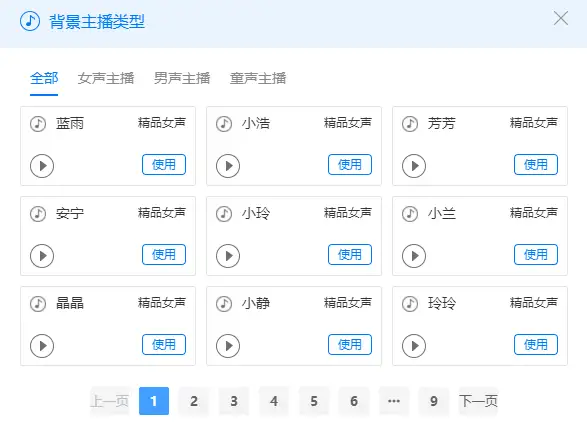Go to next page with 下一页
The height and width of the screenshot is (429, 587).
[x=478, y=401]
